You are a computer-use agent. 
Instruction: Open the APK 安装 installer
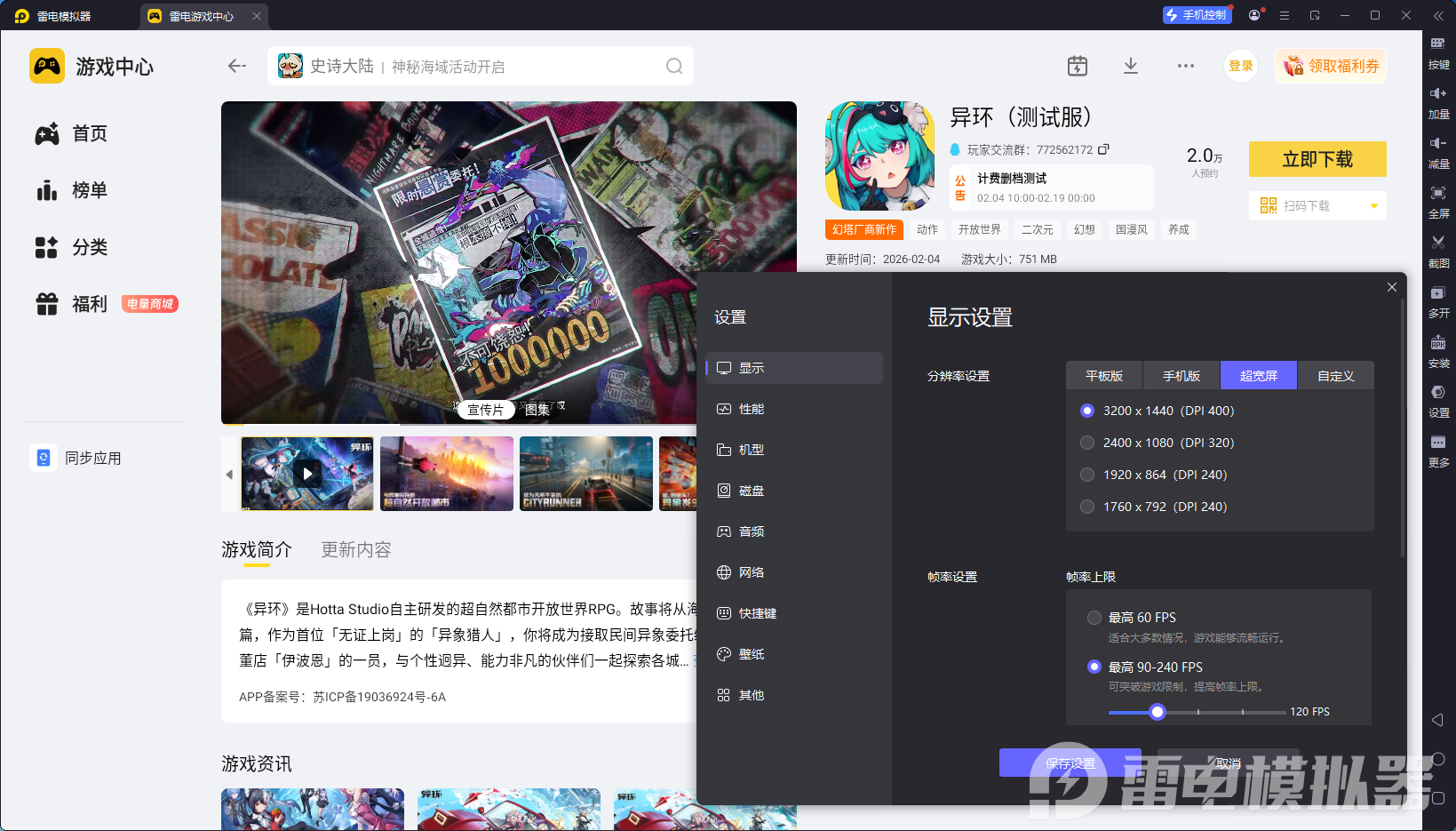pyautogui.click(x=1439, y=351)
